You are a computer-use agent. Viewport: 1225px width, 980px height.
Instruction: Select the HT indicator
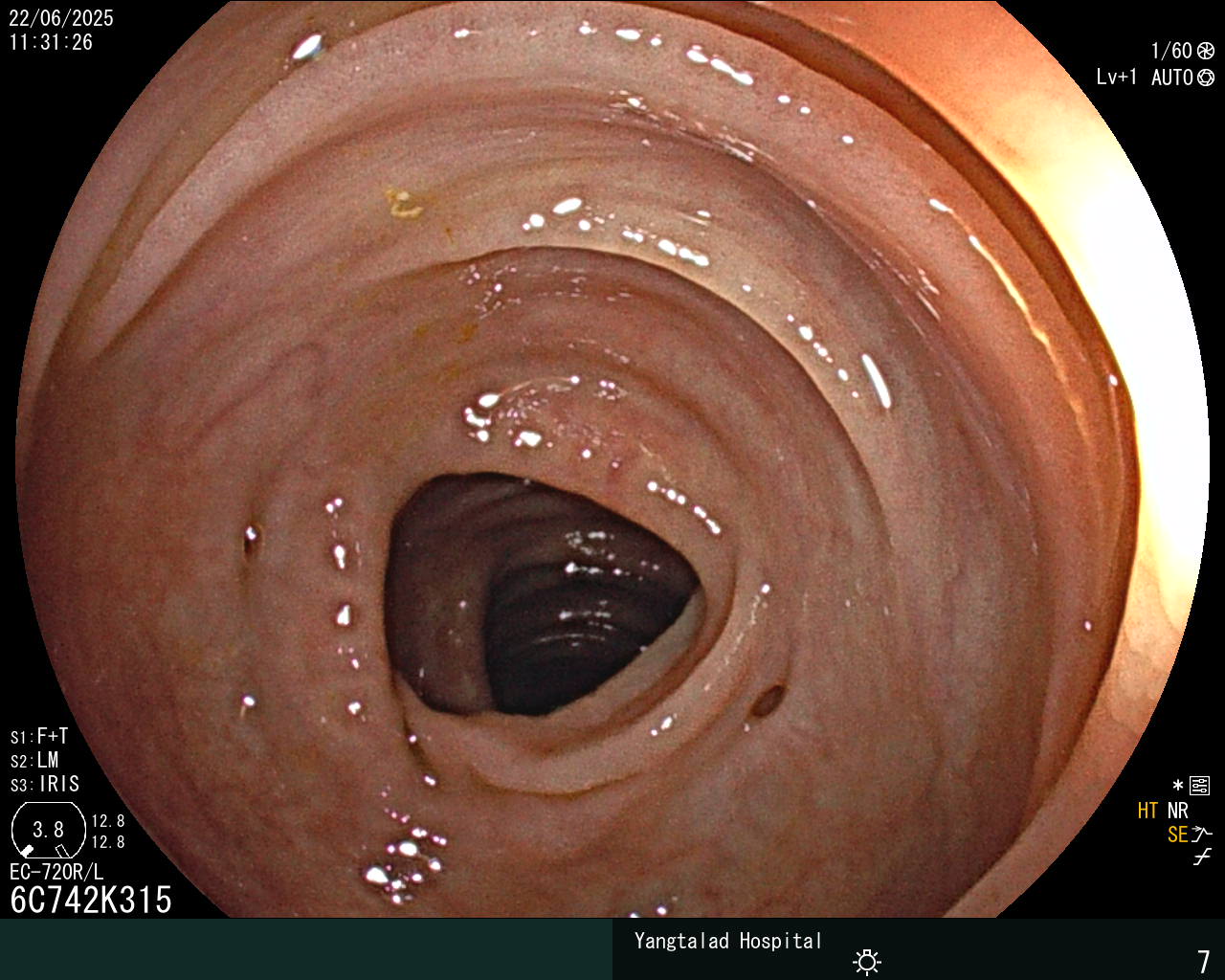point(1148,811)
